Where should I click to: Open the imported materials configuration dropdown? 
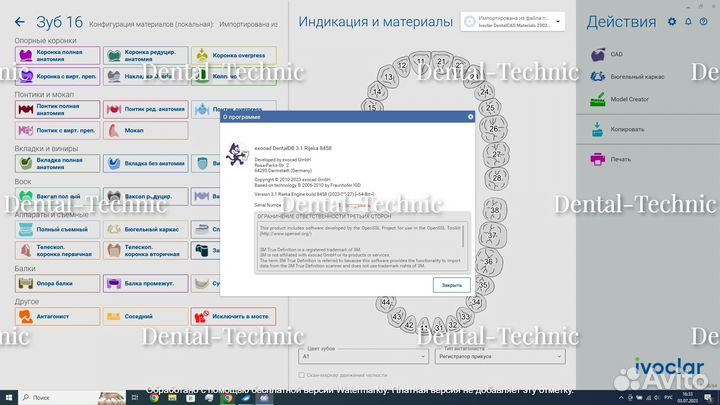pyautogui.click(x=512, y=22)
